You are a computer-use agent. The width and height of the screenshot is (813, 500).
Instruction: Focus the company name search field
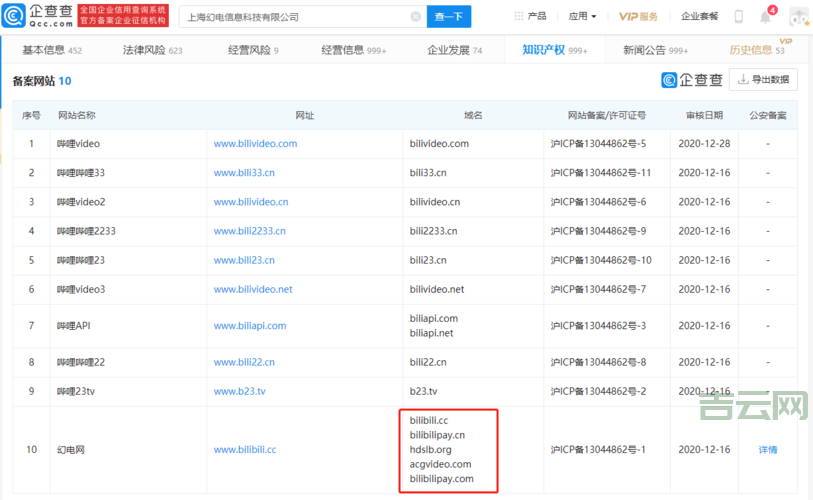point(295,17)
